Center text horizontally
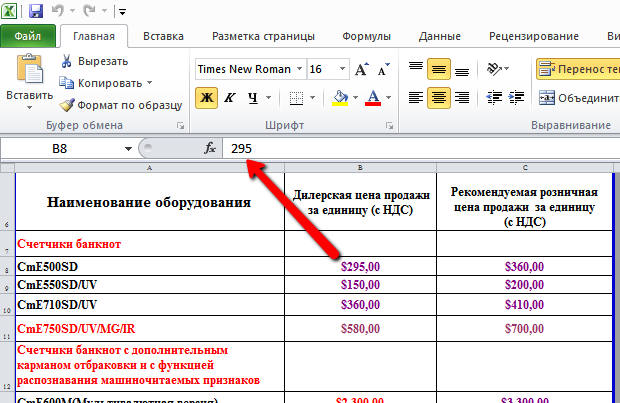This screenshot has height=403, width=620. coord(439,98)
